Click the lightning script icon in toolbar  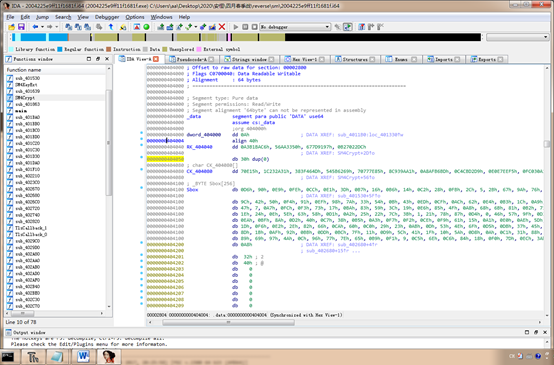[123, 27]
